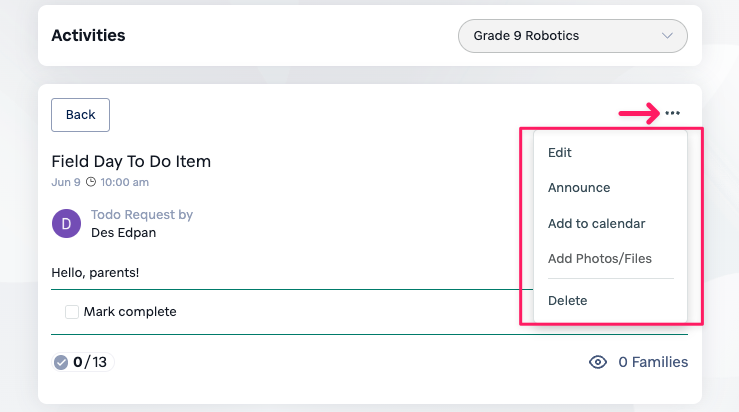The image size is (739, 412).
Task: Click the Des Edpan author name
Action: (123, 233)
